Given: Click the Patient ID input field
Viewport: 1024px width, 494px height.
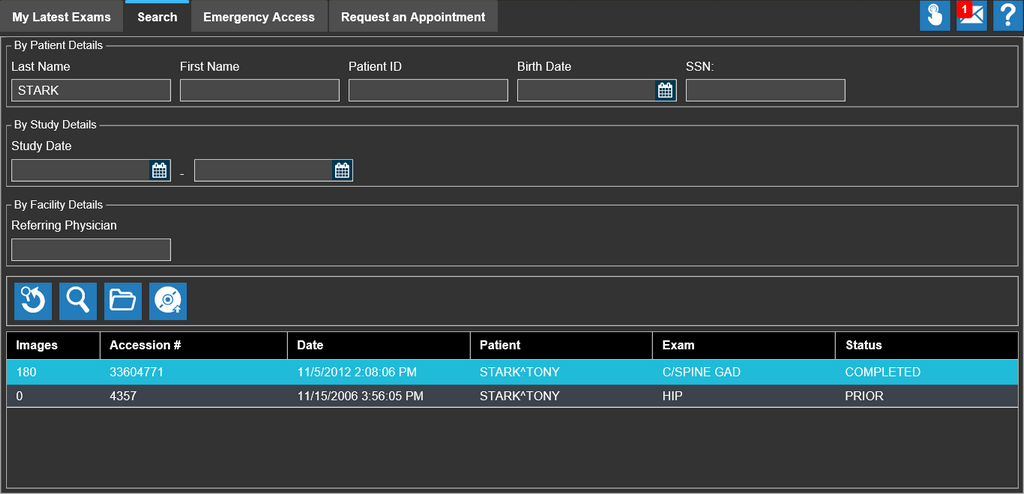Looking at the screenshot, I should coord(428,91).
